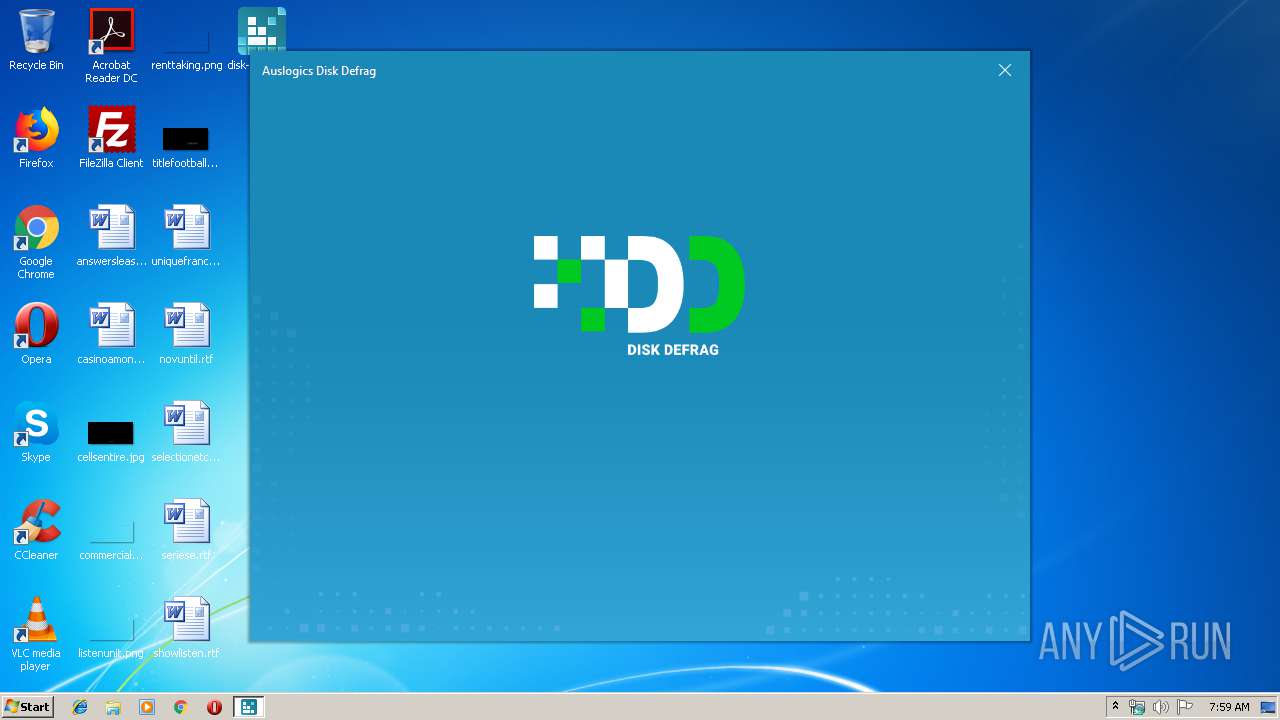This screenshot has width=1280, height=720.
Task: Select the Google Chrome desktop shortcut
Action: point(36,242)
